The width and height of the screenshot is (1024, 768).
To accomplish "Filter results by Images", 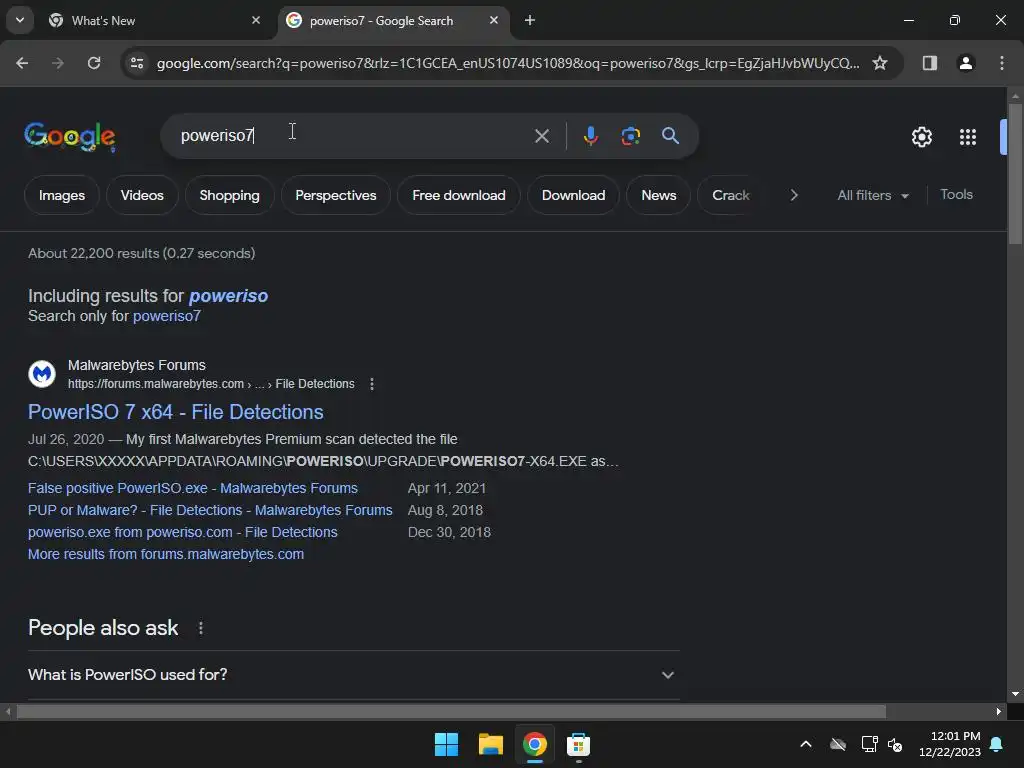I will (61, 195).
